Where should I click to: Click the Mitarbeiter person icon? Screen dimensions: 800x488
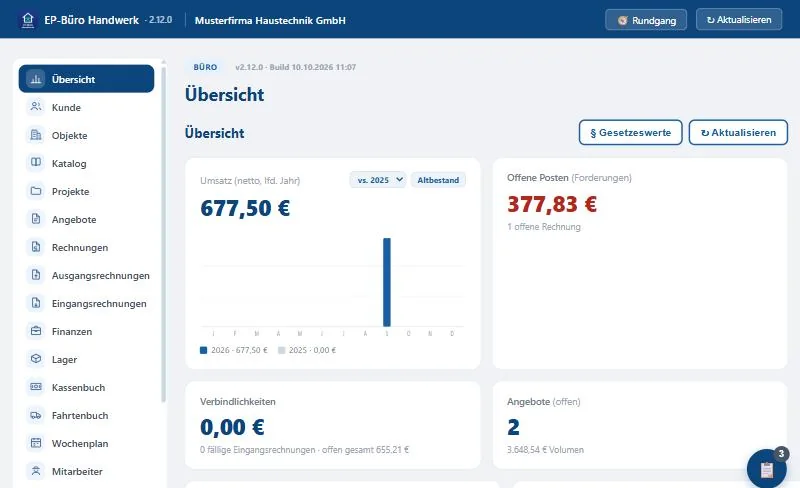point(36,471)
